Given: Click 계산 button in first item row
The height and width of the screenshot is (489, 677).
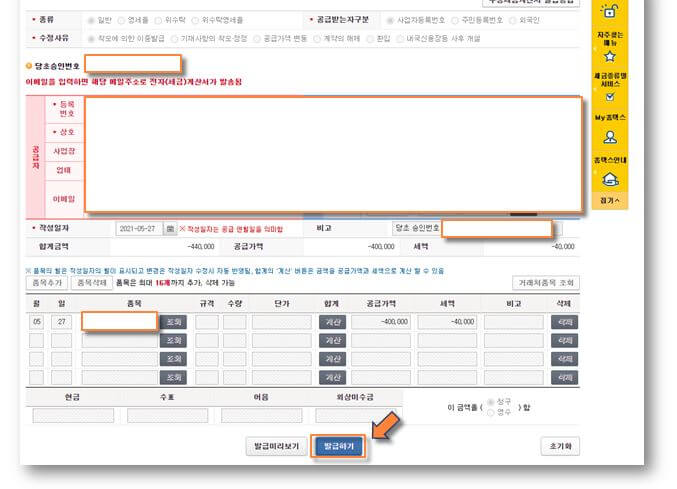Looking at the screenshot, I should point(332,322).
